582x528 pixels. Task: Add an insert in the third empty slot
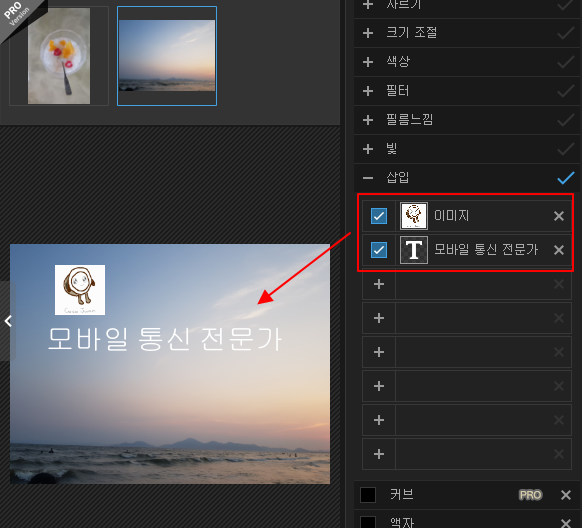(x=379, y=352)
